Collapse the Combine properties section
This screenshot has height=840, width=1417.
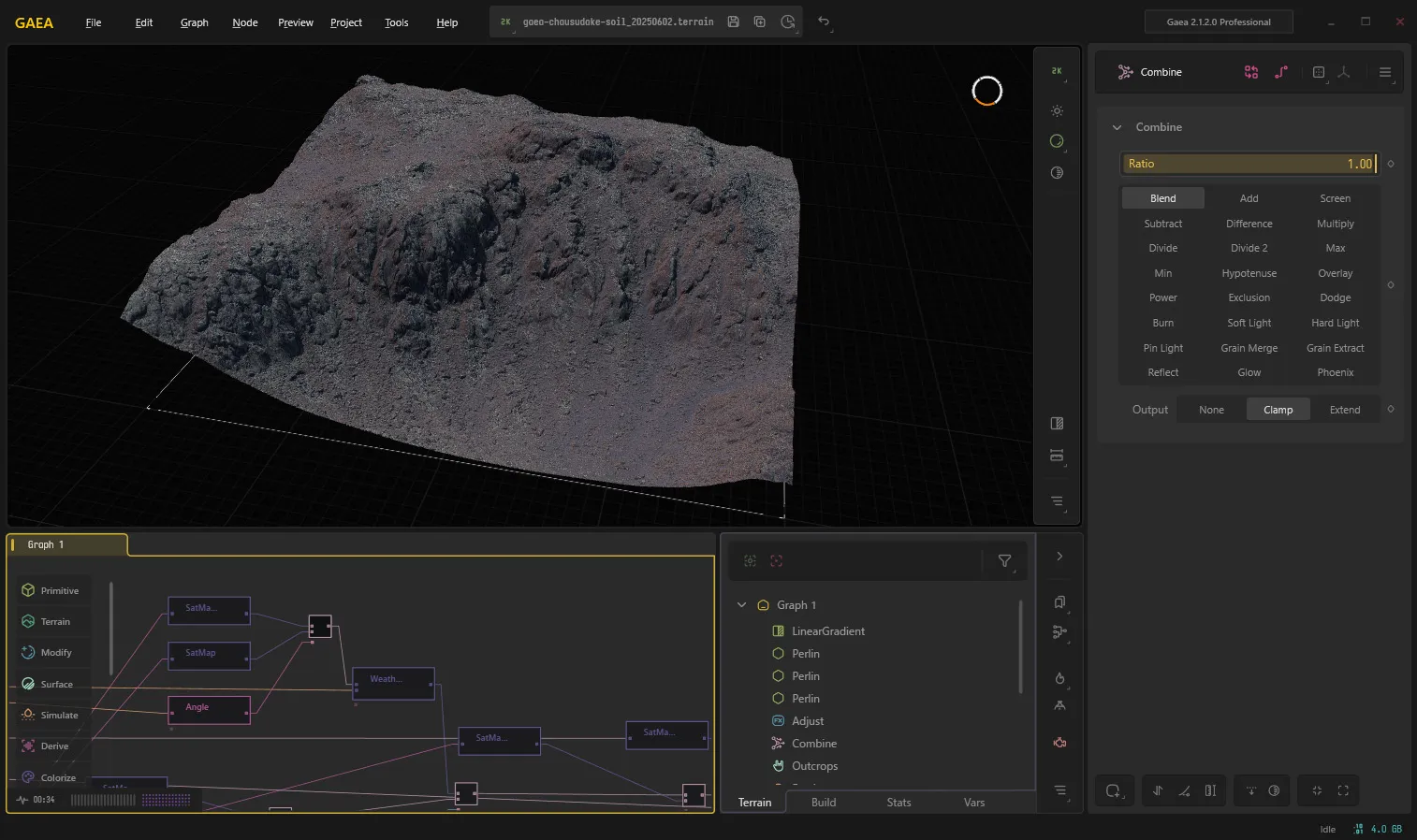coord(1117,127)
